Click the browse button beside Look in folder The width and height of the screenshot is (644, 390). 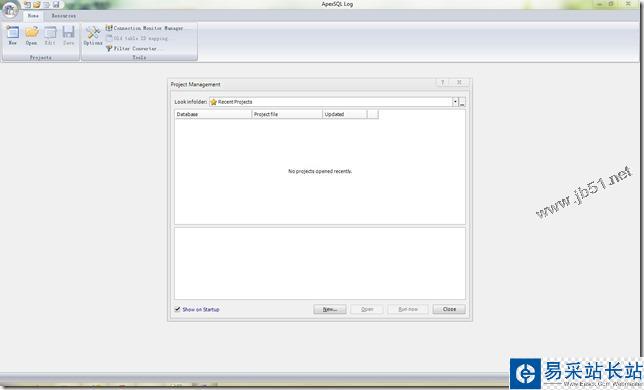click(x=462, y=102)
